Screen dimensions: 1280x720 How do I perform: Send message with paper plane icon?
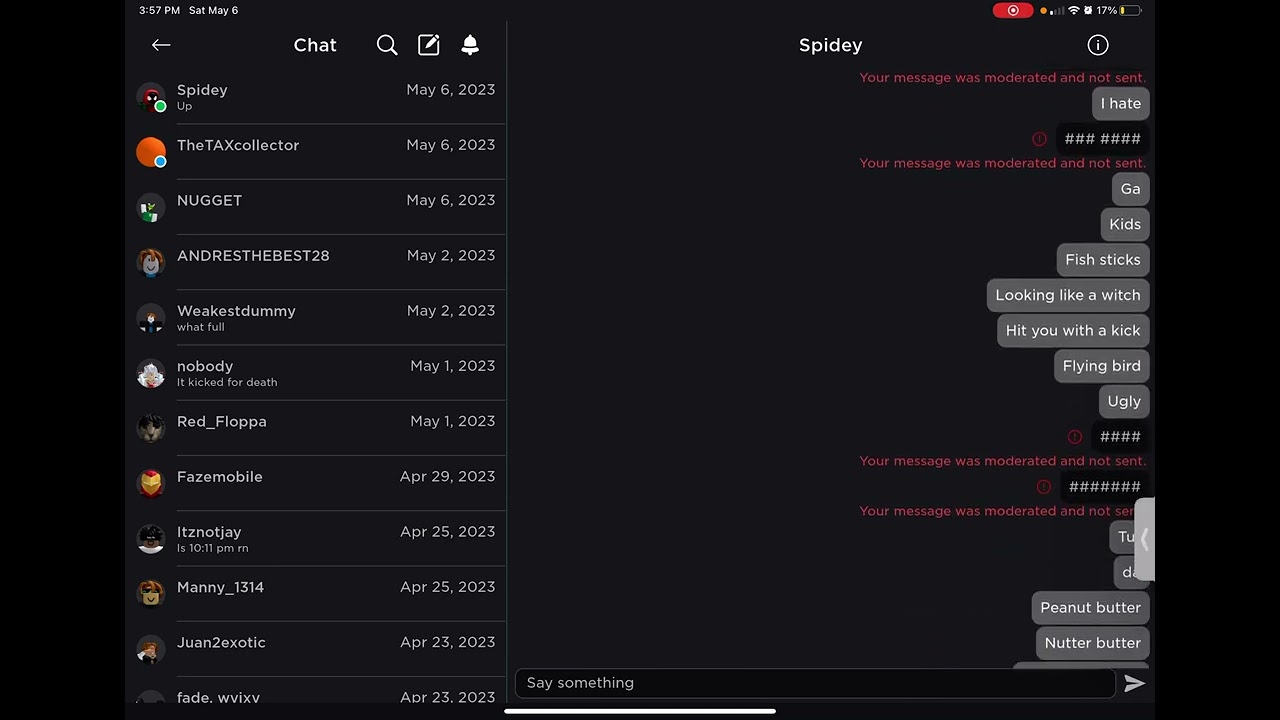click(x=1134, y=683)
